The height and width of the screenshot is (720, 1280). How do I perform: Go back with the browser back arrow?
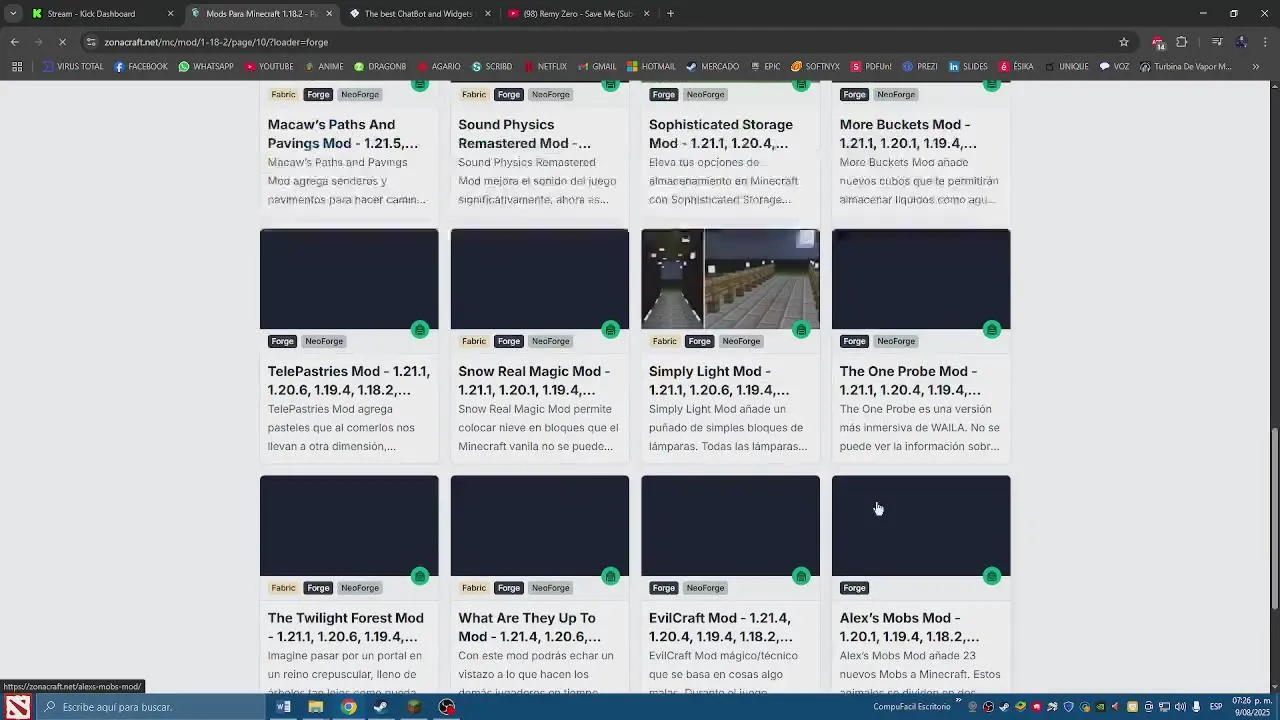pos(14,42)
